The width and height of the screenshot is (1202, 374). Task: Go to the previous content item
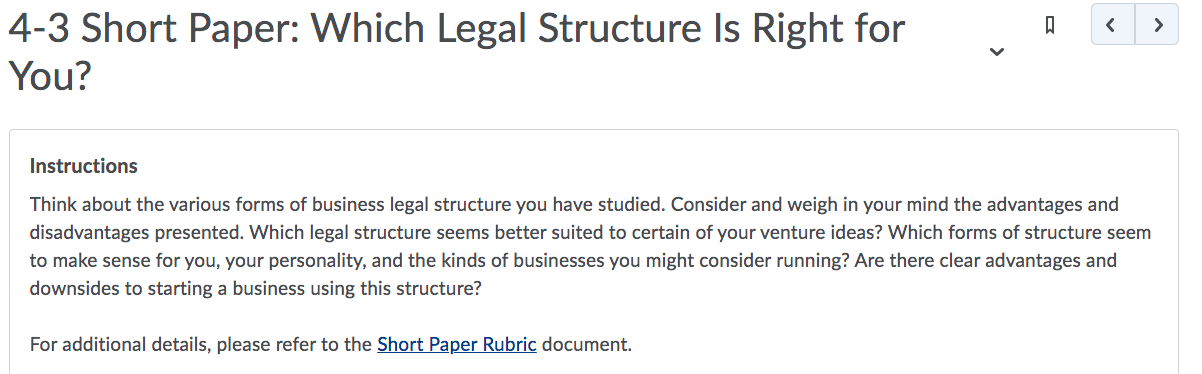(1113, 25)
